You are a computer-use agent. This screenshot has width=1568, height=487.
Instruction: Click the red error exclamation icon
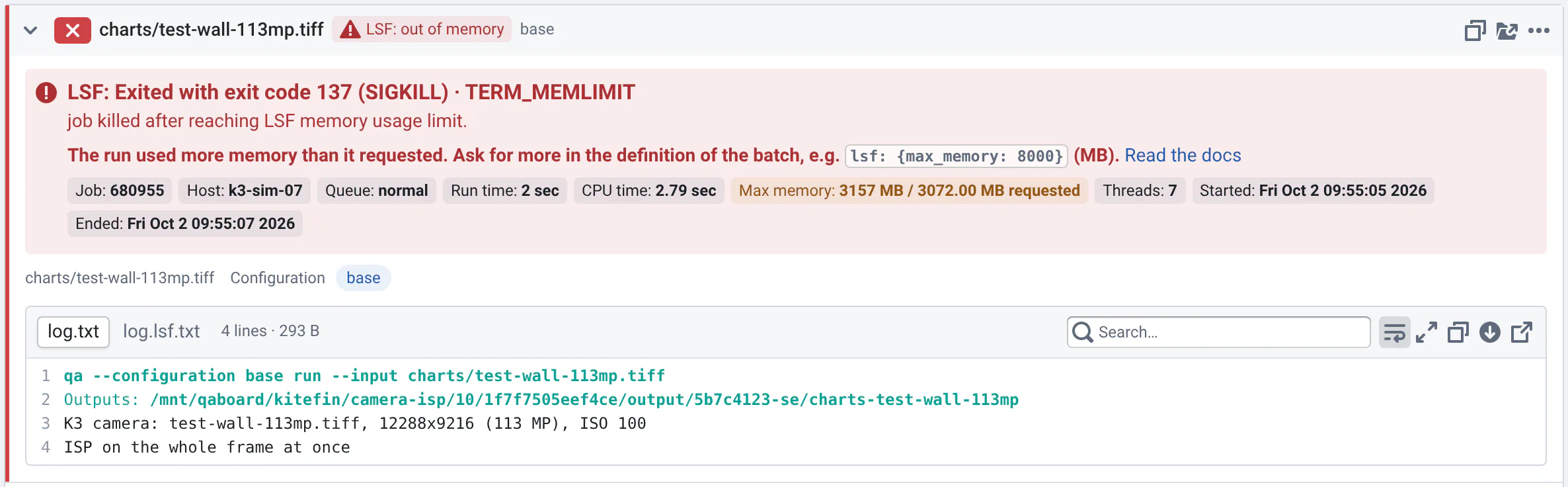pos(46,93)
